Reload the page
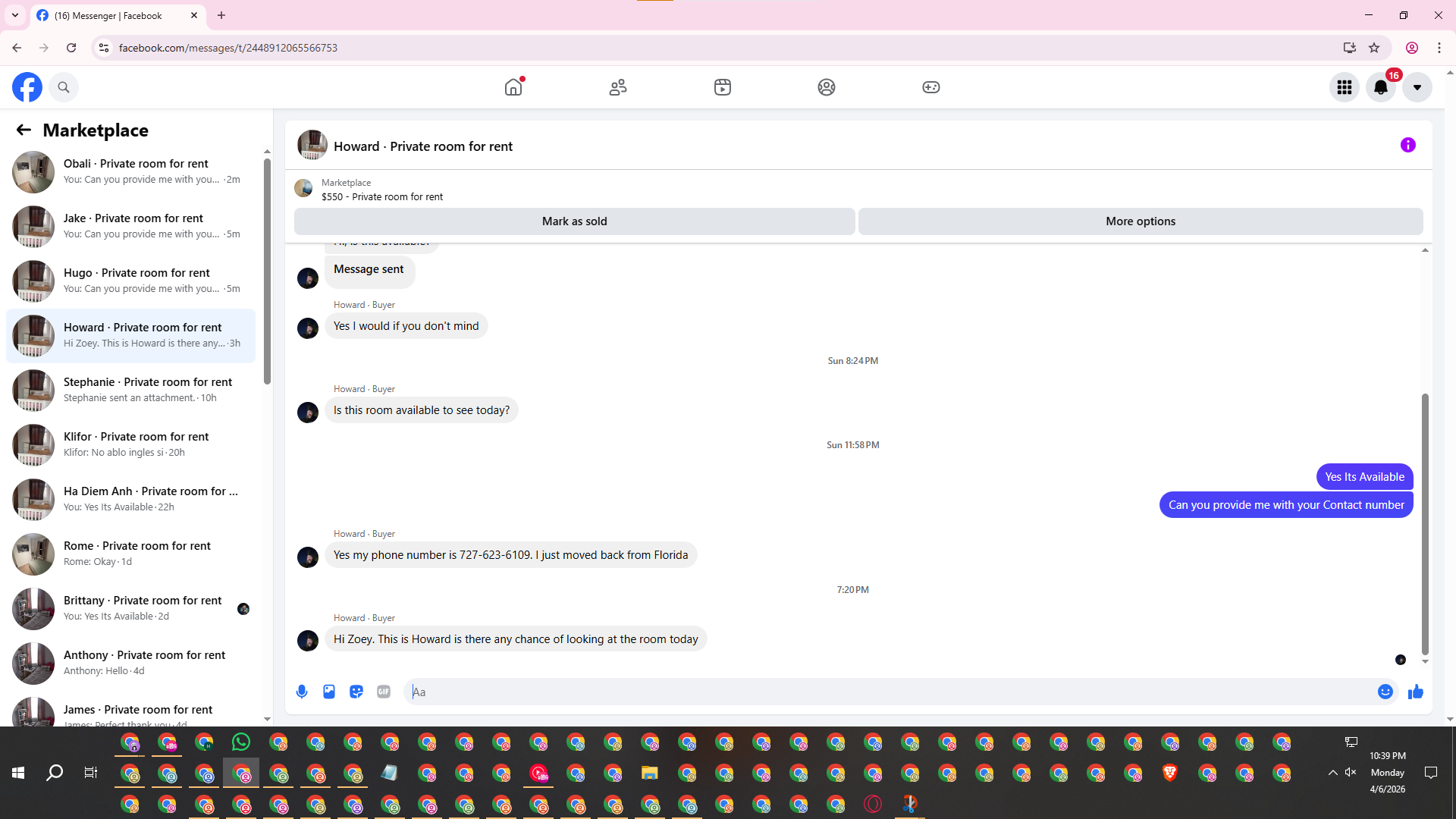The image size is (1456, 819). click(71, 48)
